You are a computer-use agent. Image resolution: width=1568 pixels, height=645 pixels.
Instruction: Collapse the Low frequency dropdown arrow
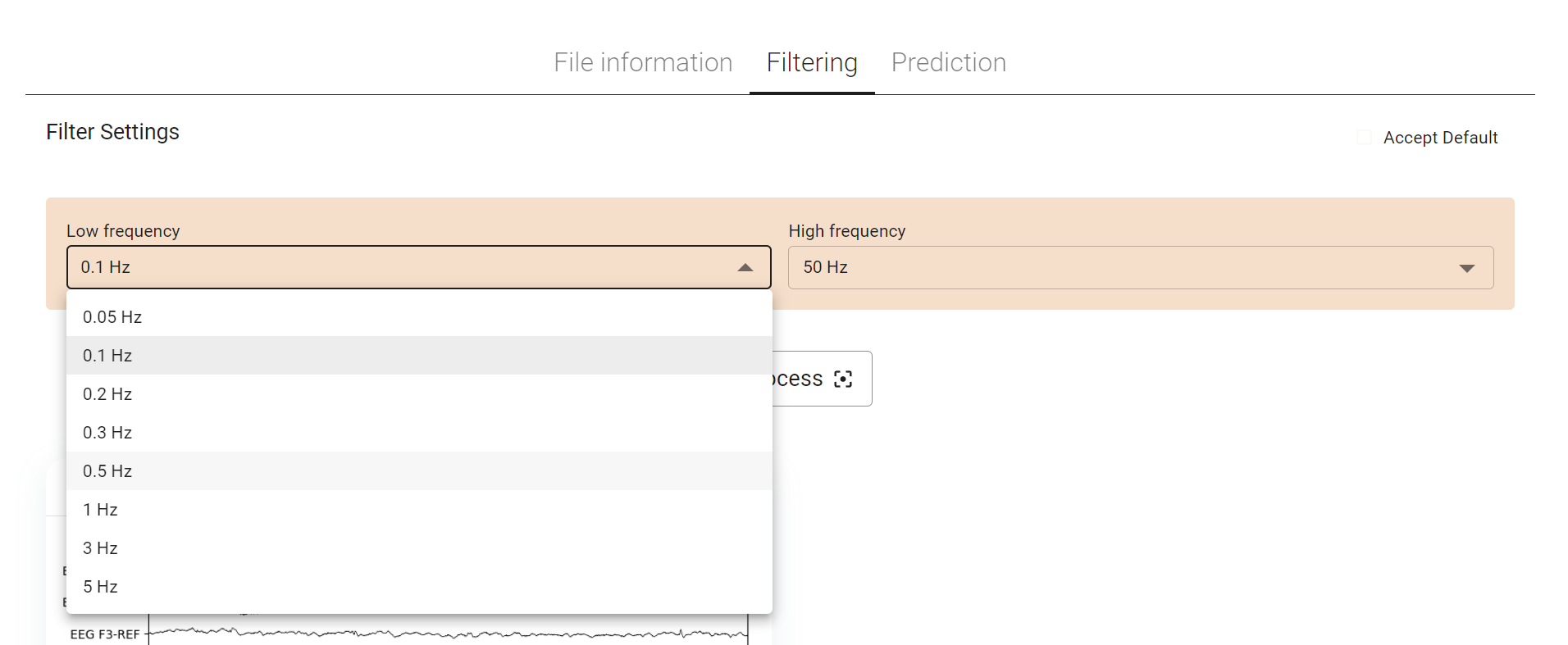(x=745, y=267)
